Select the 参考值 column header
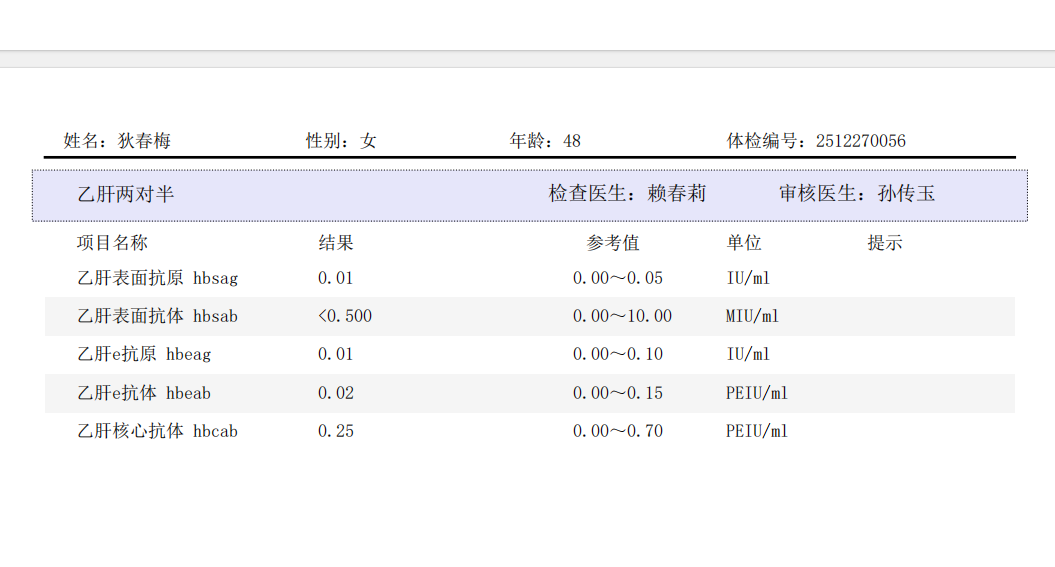The width and height of the screenshot is (1055, 567). (613, 243)
